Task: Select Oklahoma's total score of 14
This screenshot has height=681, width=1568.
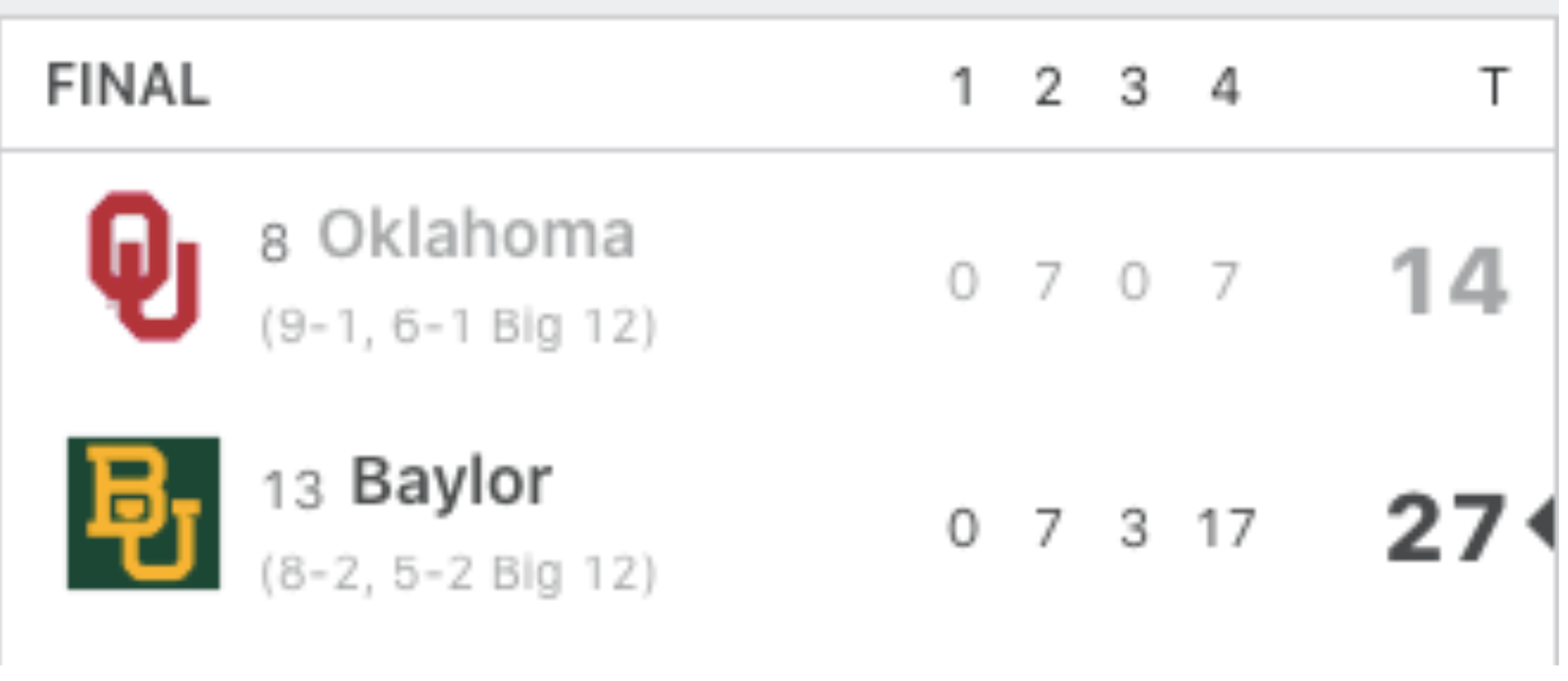Action: click(x=1448, y=282)
